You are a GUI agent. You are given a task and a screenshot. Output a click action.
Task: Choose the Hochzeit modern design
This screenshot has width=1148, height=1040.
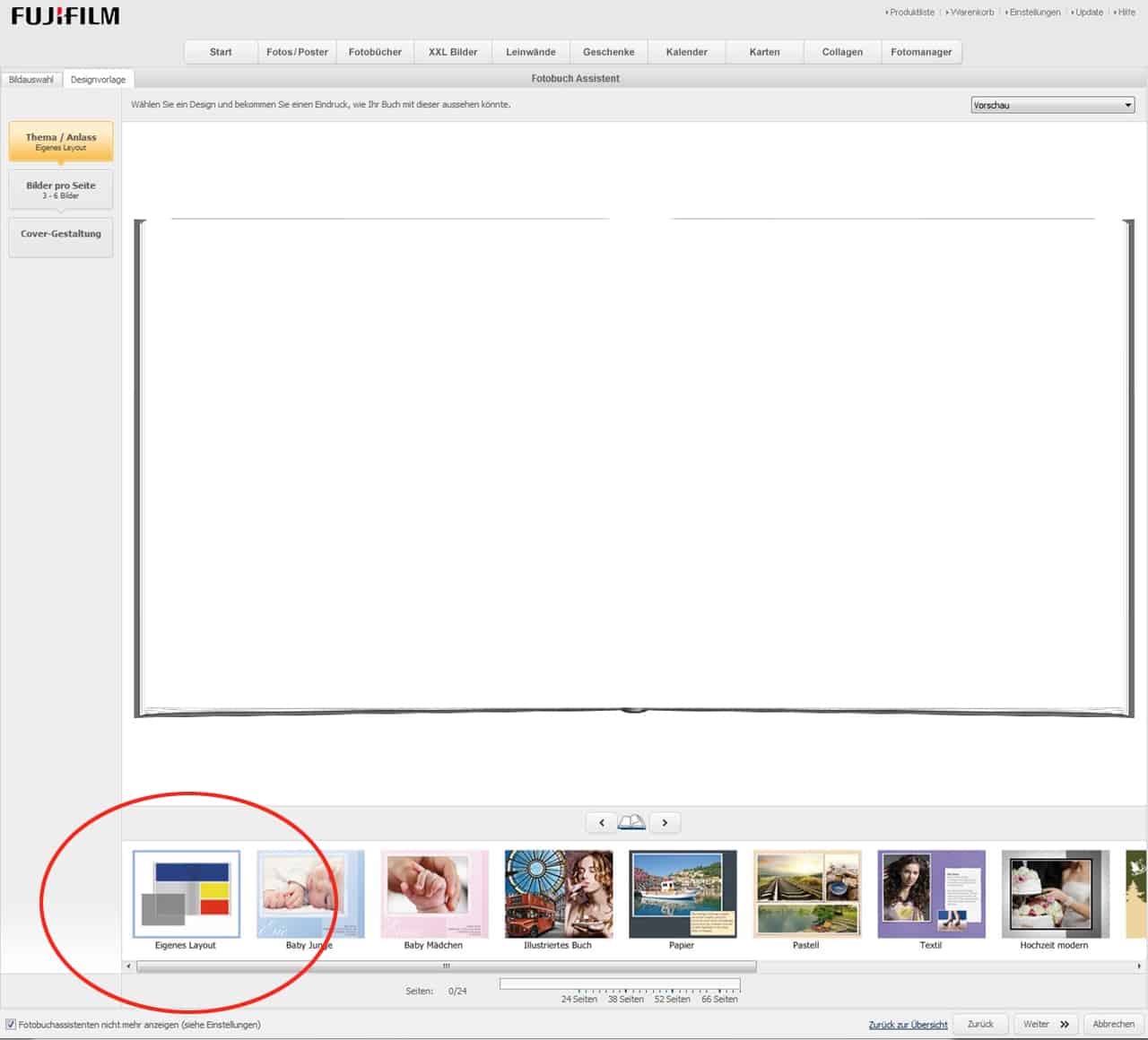click(1055, 895)
